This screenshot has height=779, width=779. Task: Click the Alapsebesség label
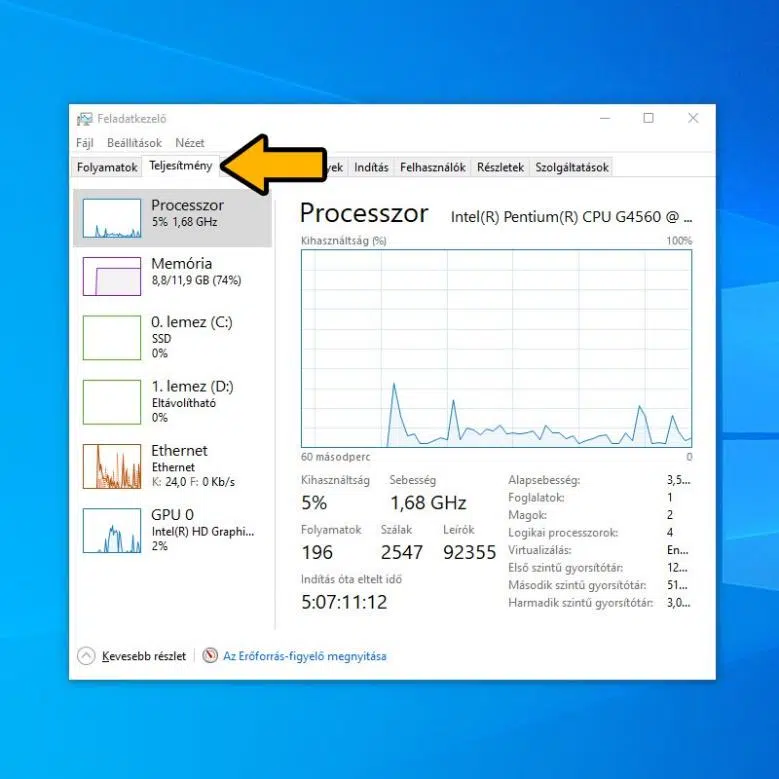(544, 480)
